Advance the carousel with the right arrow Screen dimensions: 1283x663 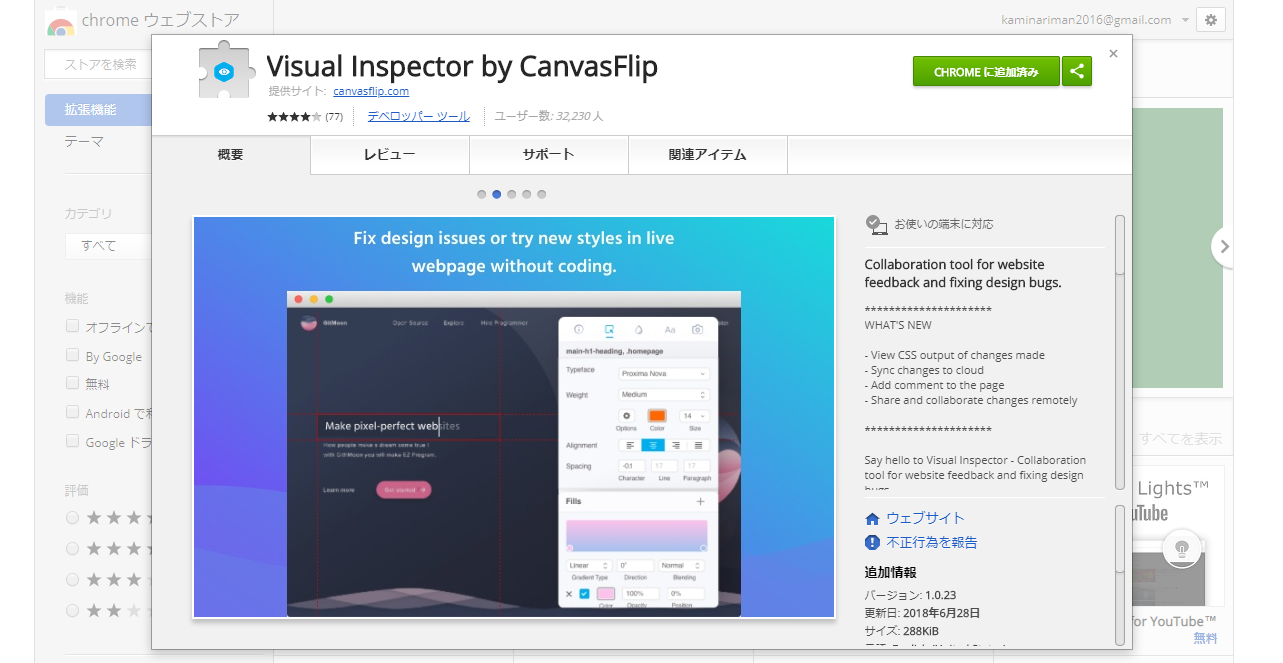1223,246
